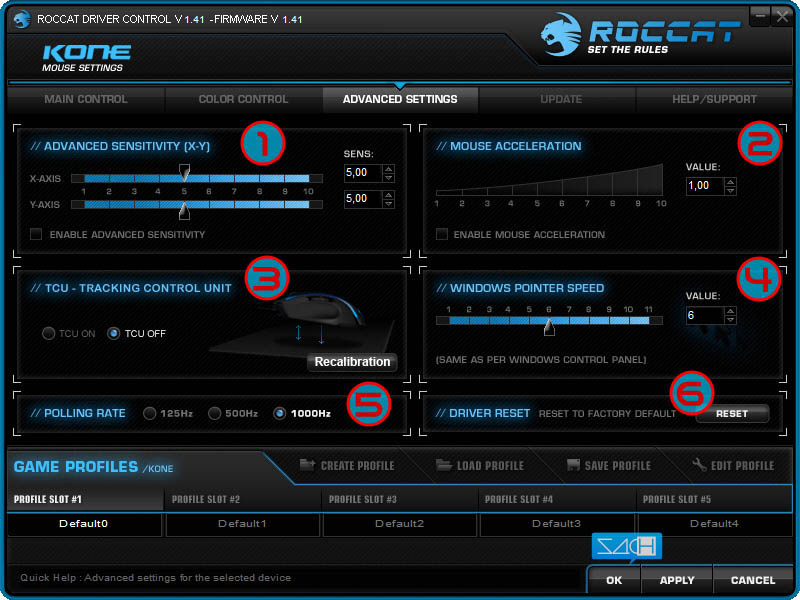
Task: Select the Default1 profile
Action: point(242,524)
